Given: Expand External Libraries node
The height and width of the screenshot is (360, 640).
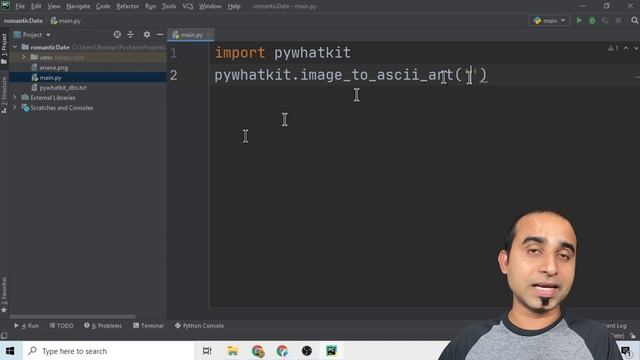Looking at the screenshot, I should tap(15, 98).
